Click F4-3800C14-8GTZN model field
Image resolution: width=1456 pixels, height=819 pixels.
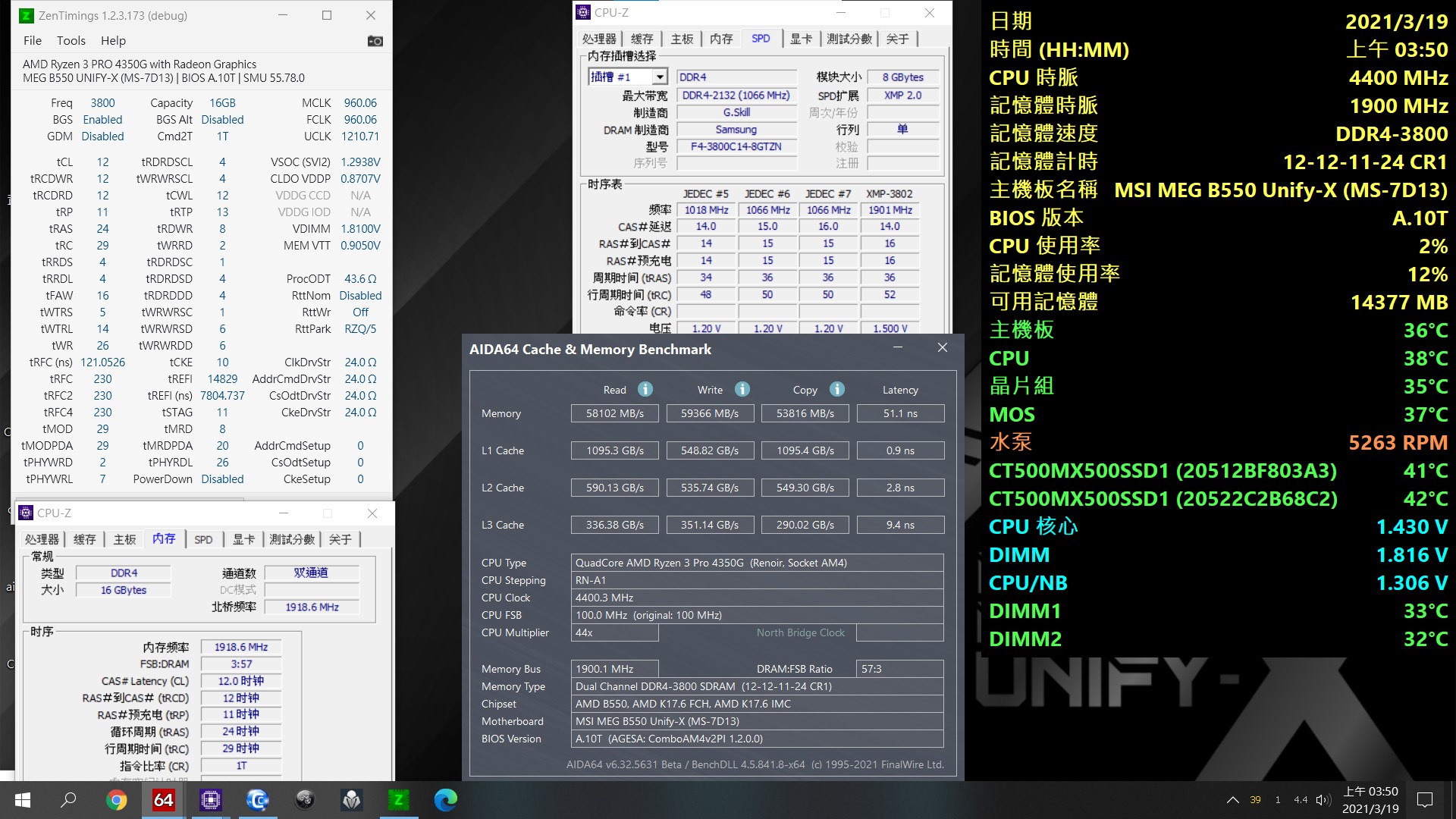[736, 146]
